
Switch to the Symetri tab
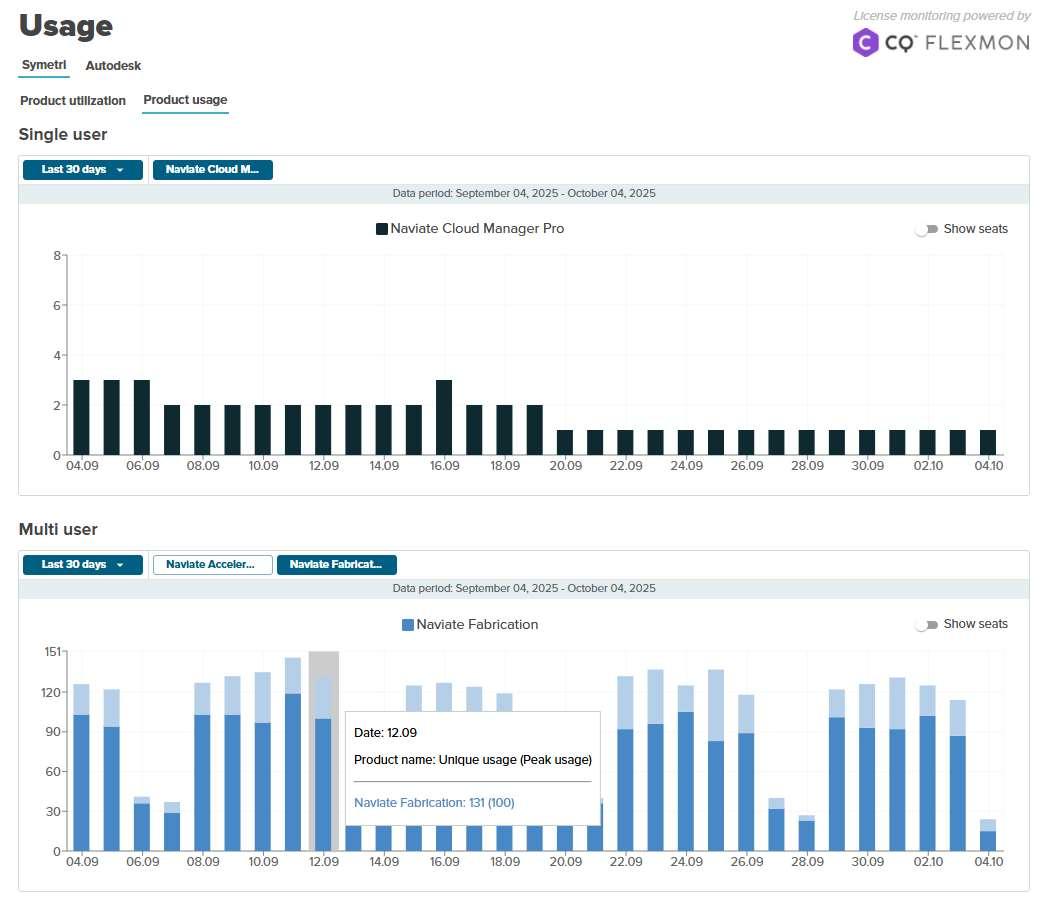(44, 65)
